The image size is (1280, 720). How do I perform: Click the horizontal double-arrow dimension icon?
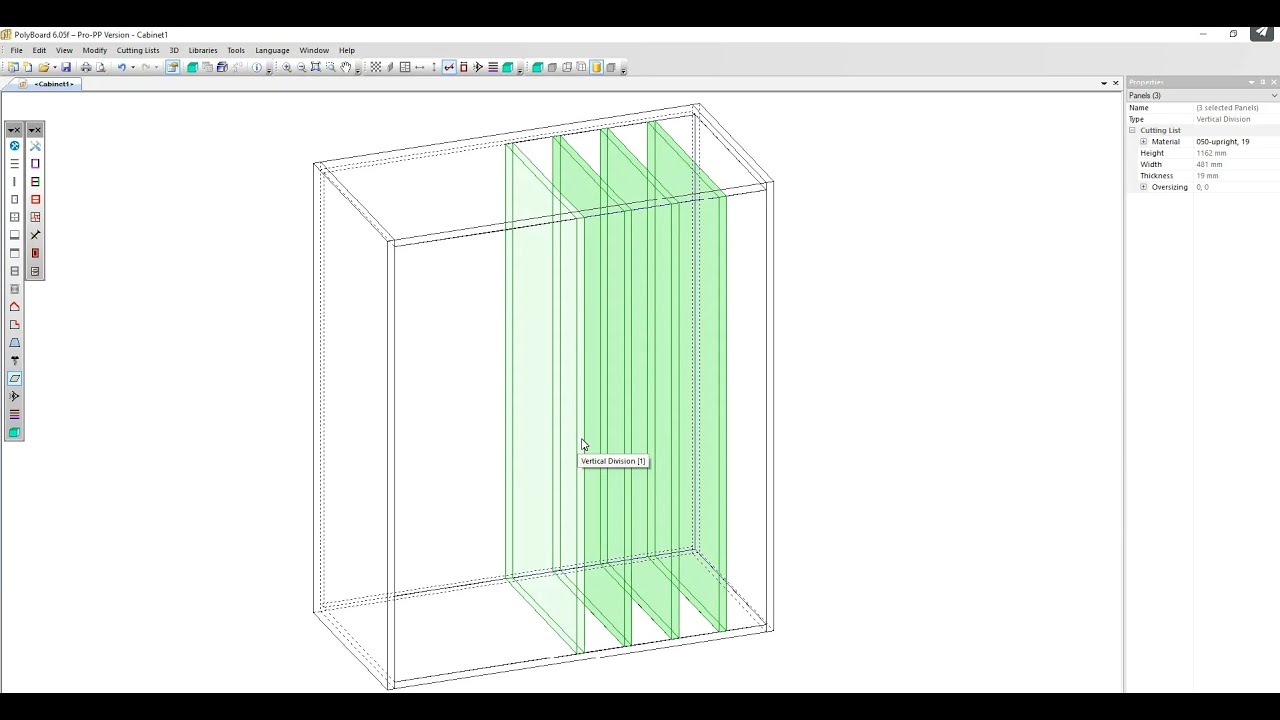point(419,67)
